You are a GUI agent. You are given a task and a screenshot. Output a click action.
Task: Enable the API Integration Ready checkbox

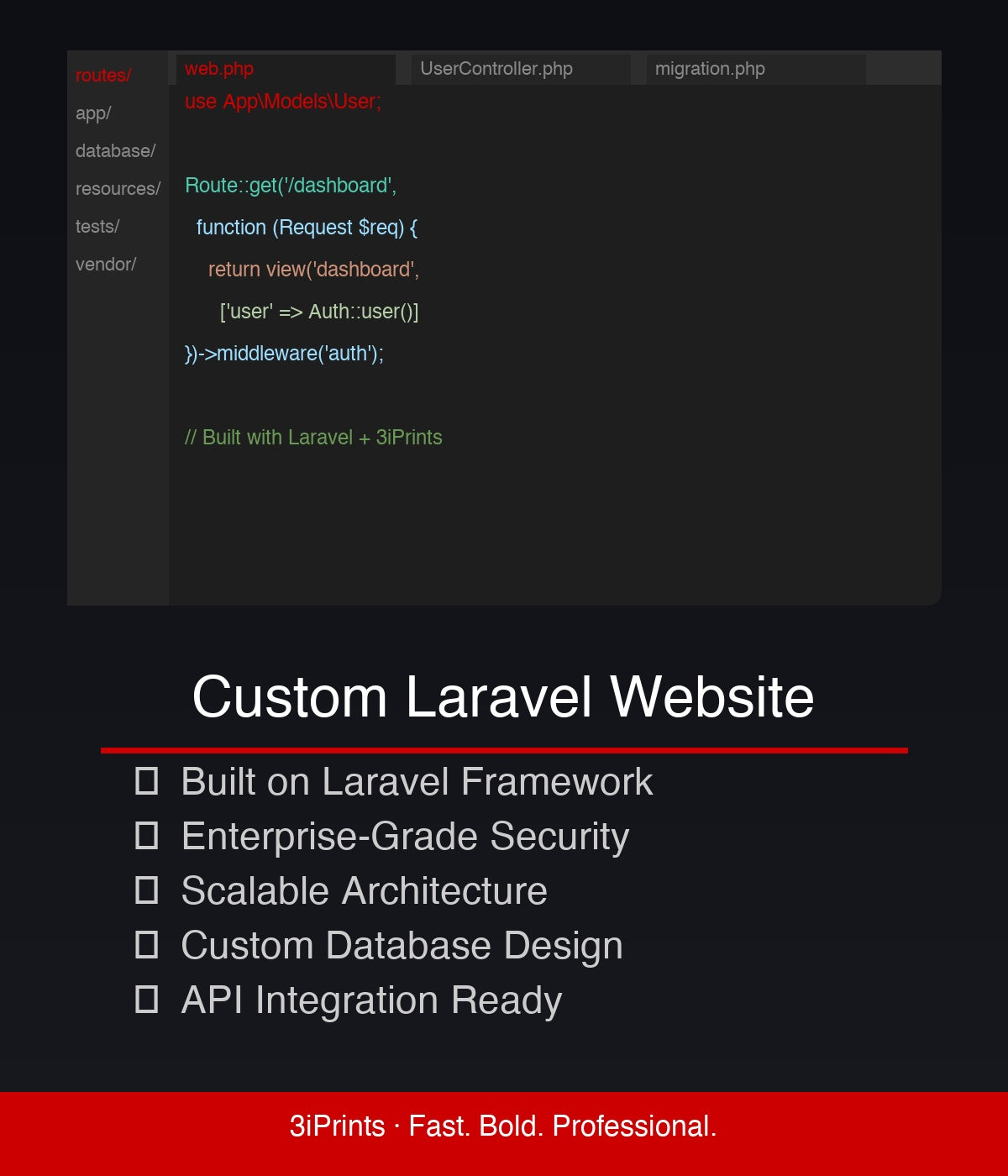pos(148,1000)
